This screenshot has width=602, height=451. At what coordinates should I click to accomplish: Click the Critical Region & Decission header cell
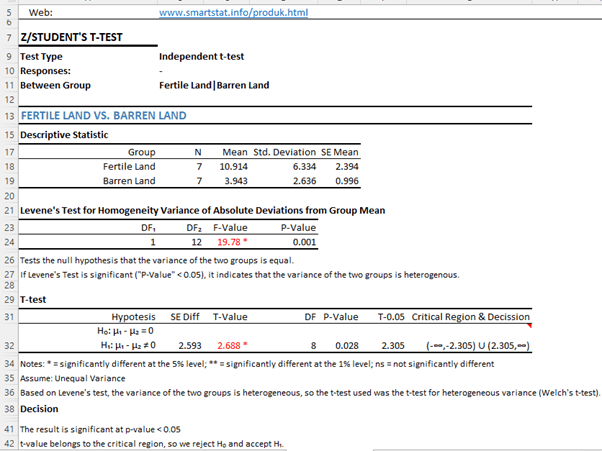(x=470, y=317)
